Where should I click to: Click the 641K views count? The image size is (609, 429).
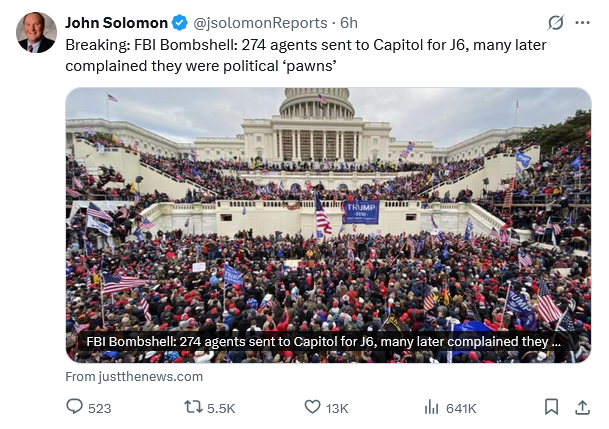click(461, 408)
